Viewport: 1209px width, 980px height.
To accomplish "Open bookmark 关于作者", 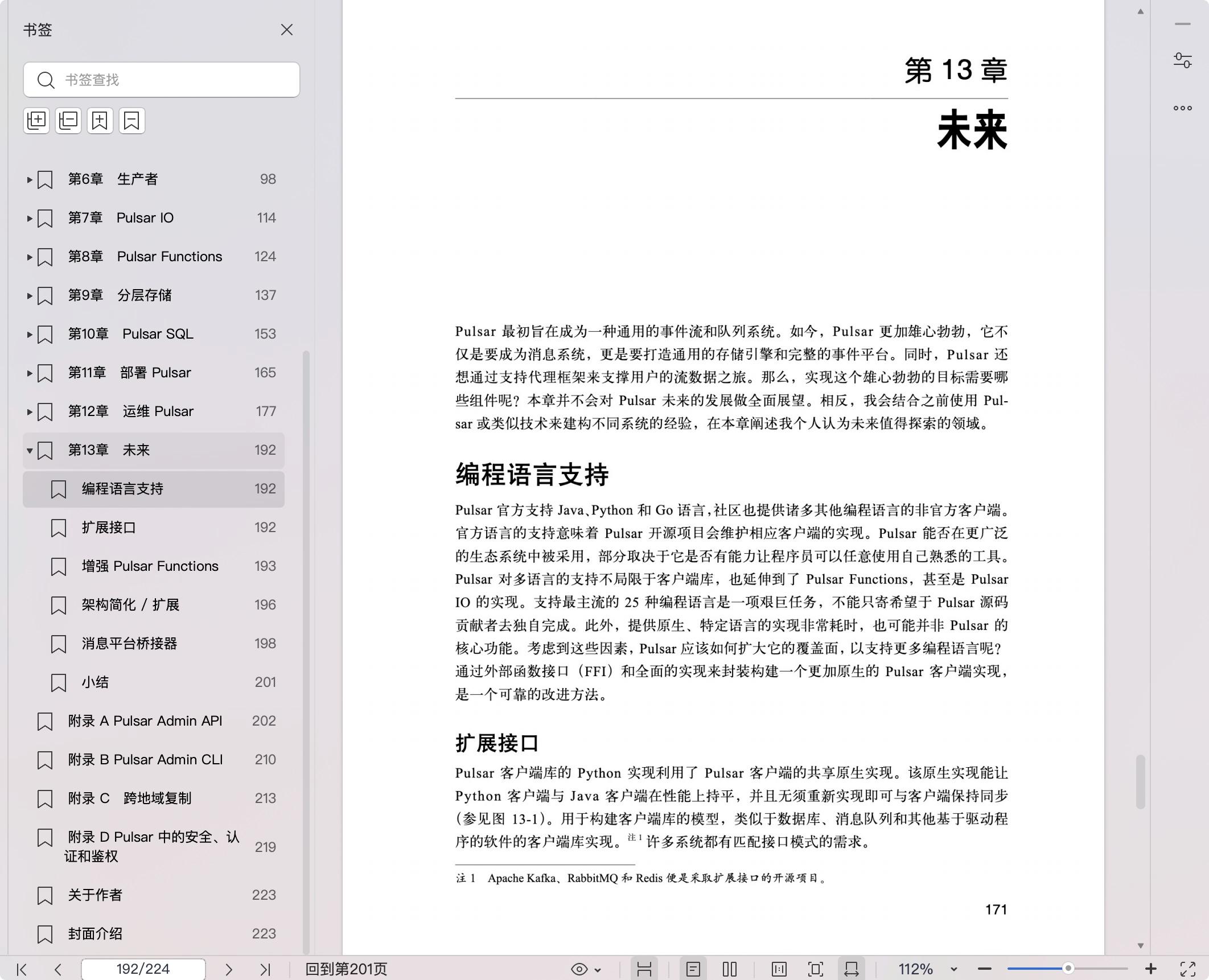I will (x=154, y=895).
